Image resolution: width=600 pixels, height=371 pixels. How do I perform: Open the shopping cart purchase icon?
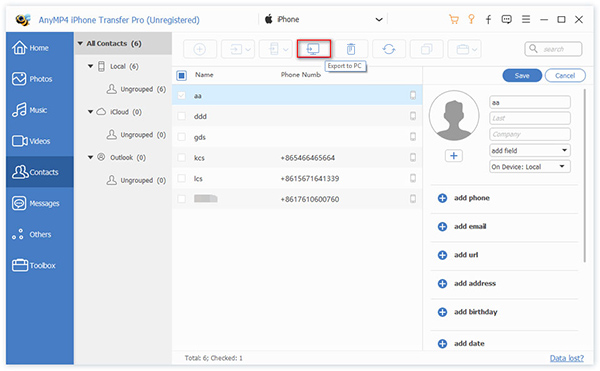[454, 20]
